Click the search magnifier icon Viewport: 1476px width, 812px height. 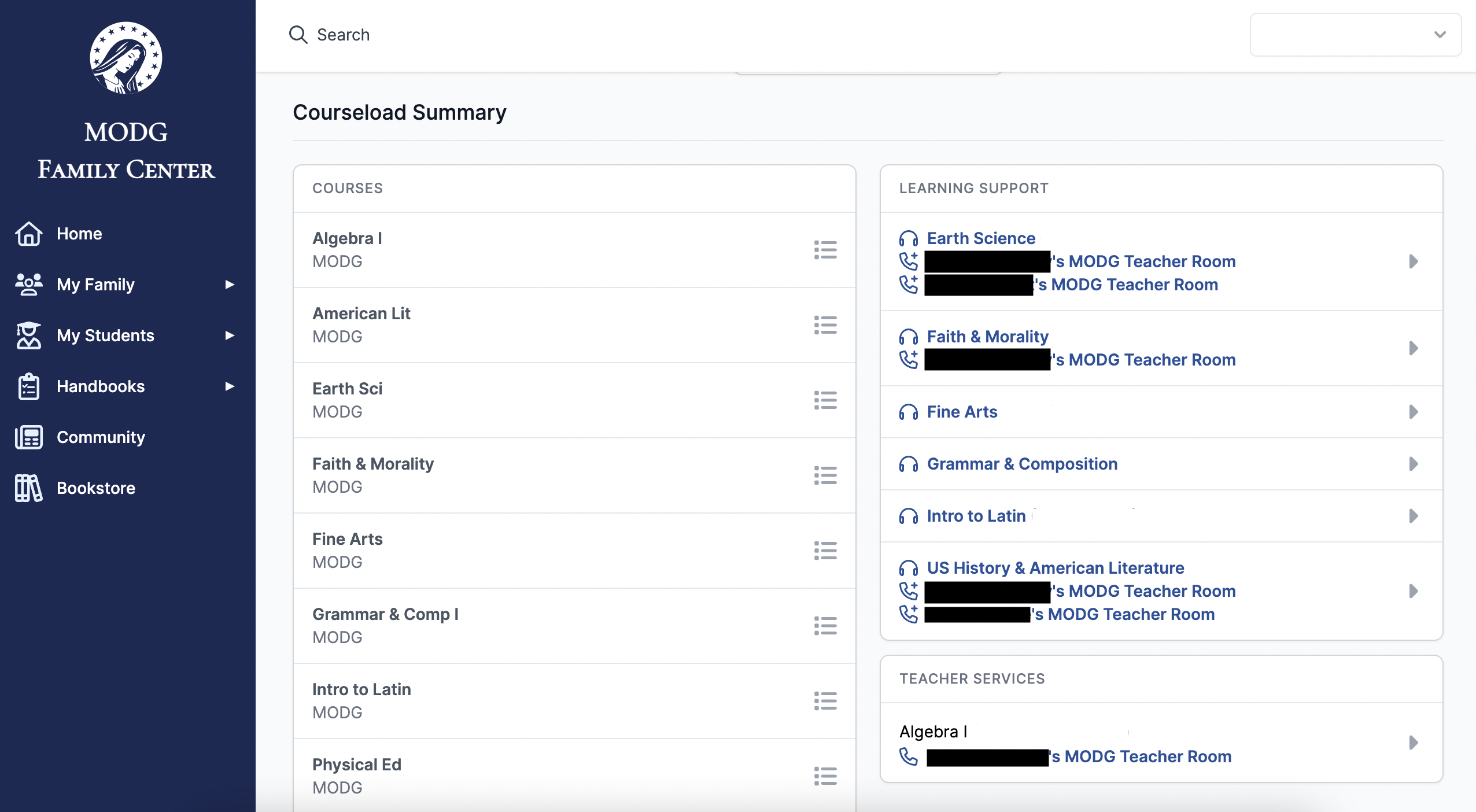298,35
